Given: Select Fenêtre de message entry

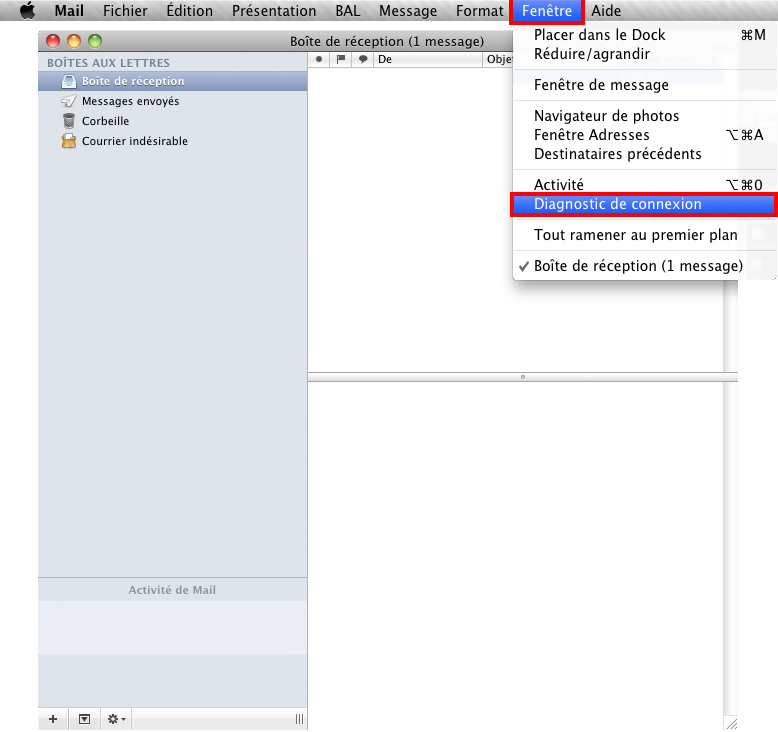Looking at the screenshot, I should (644, 85).
